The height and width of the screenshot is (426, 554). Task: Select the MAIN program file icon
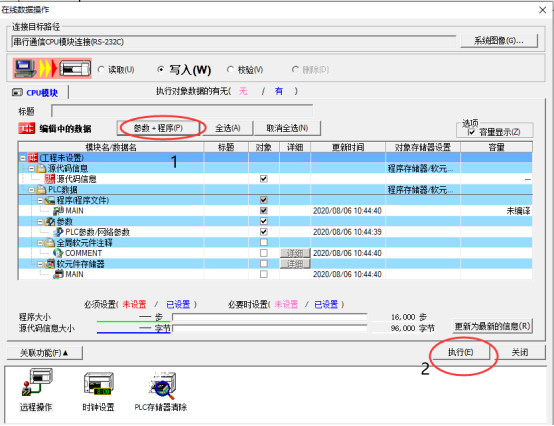click(x=58, y=211)
